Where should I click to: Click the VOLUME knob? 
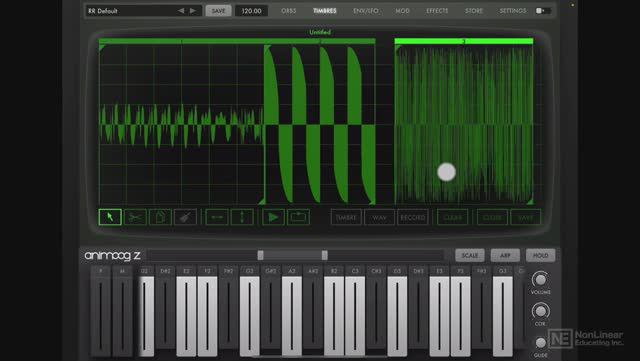tap(540, 279)
